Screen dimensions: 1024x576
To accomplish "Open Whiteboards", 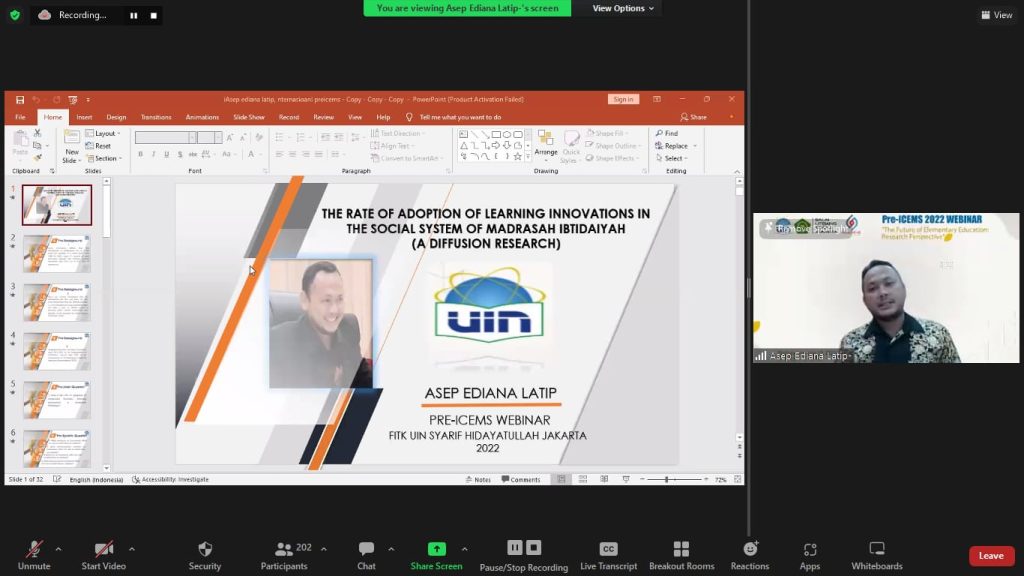I will (x=876, y=556).
